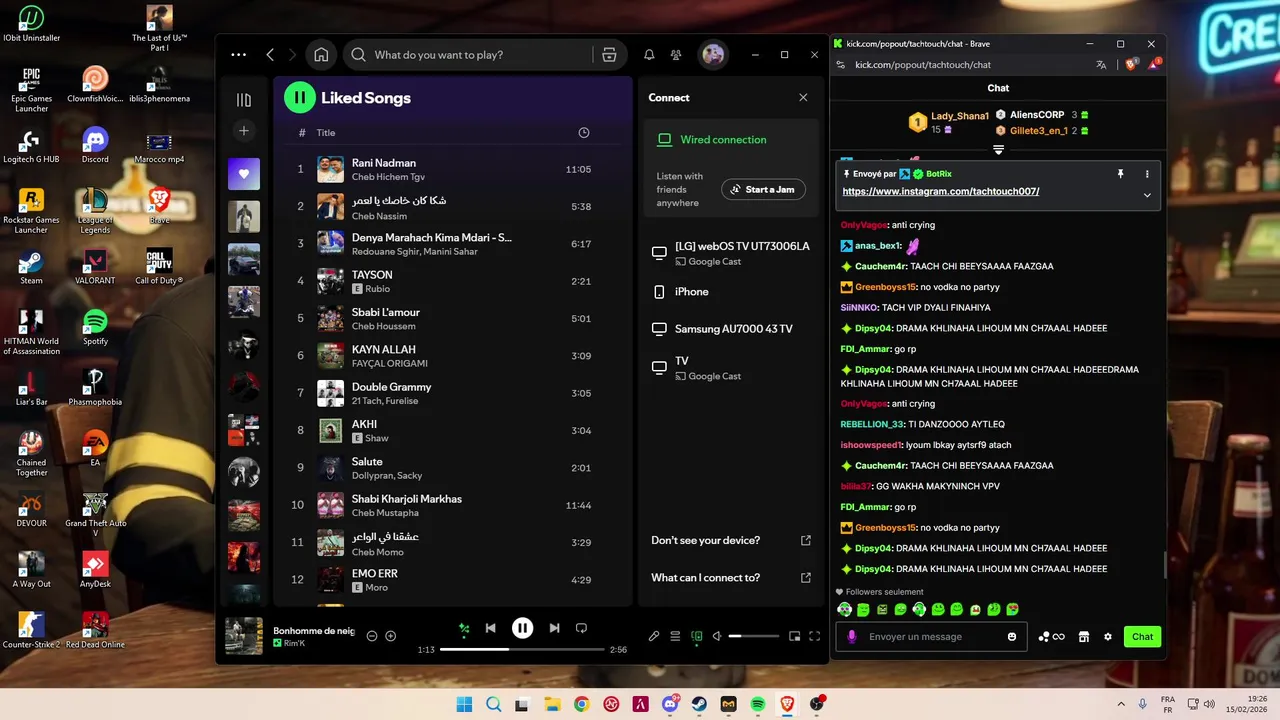
Task: Connect to the iPhone device
Action: (x=729, y=292)
